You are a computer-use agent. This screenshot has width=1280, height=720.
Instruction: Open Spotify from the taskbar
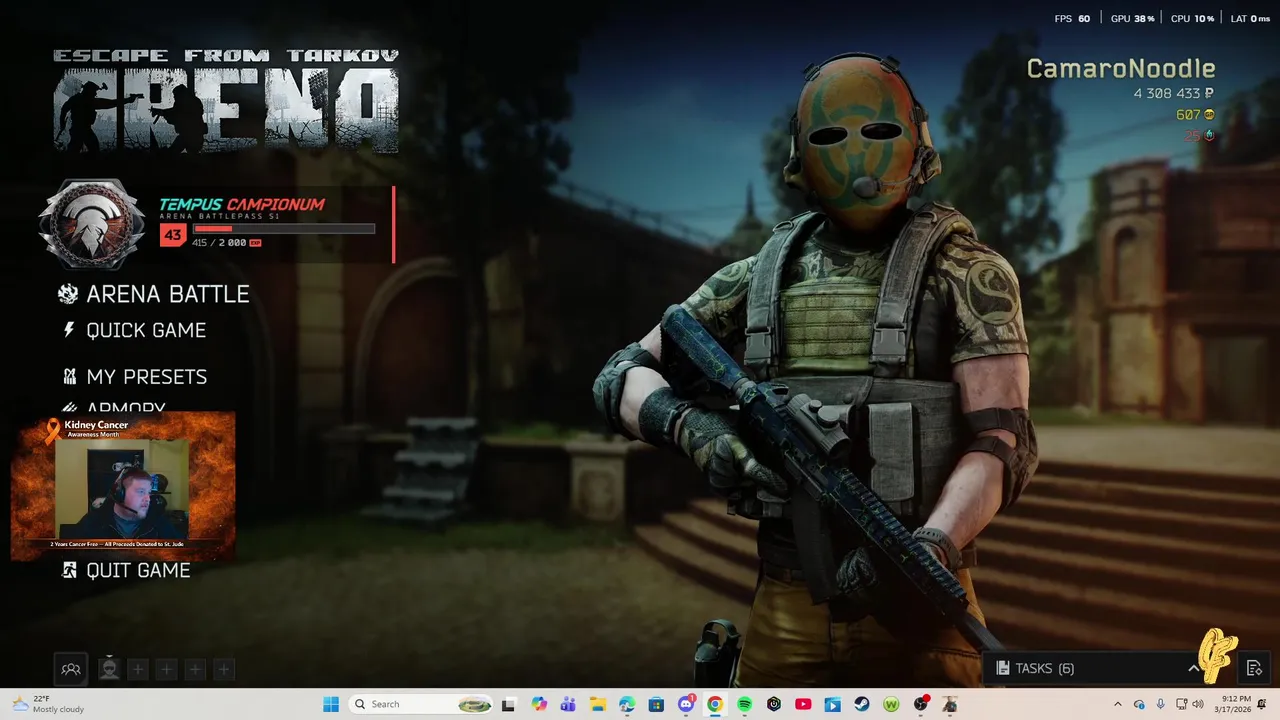(x=744, y=704)
